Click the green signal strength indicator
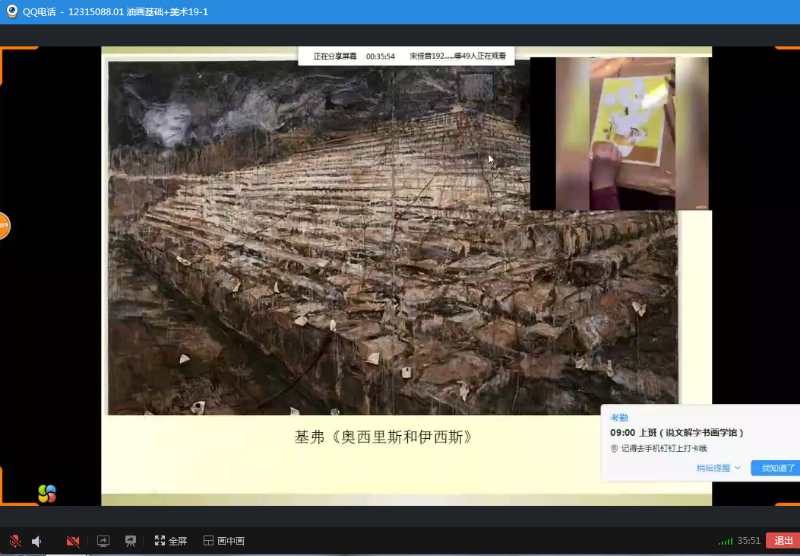The image size is (800, 556). [725, 541]
